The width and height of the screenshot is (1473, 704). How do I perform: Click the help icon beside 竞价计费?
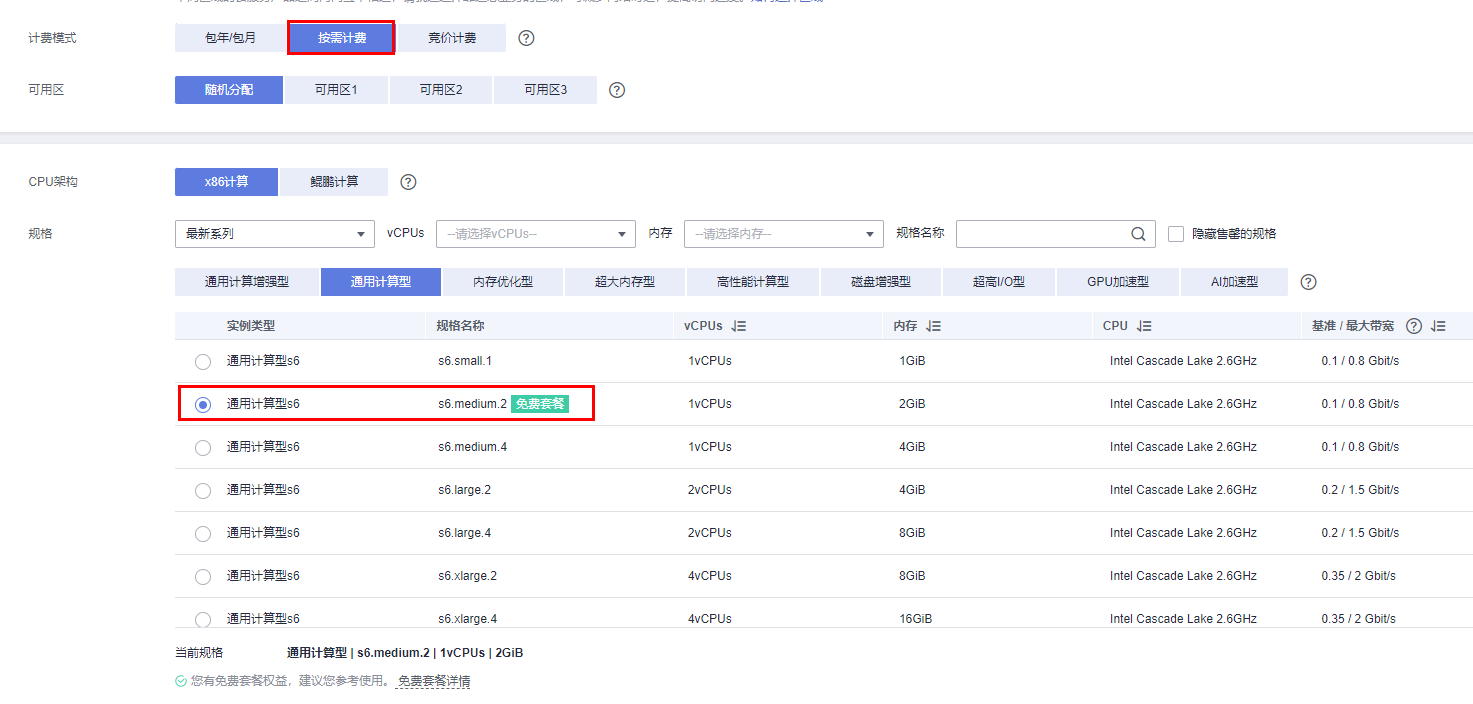[526, 38]
